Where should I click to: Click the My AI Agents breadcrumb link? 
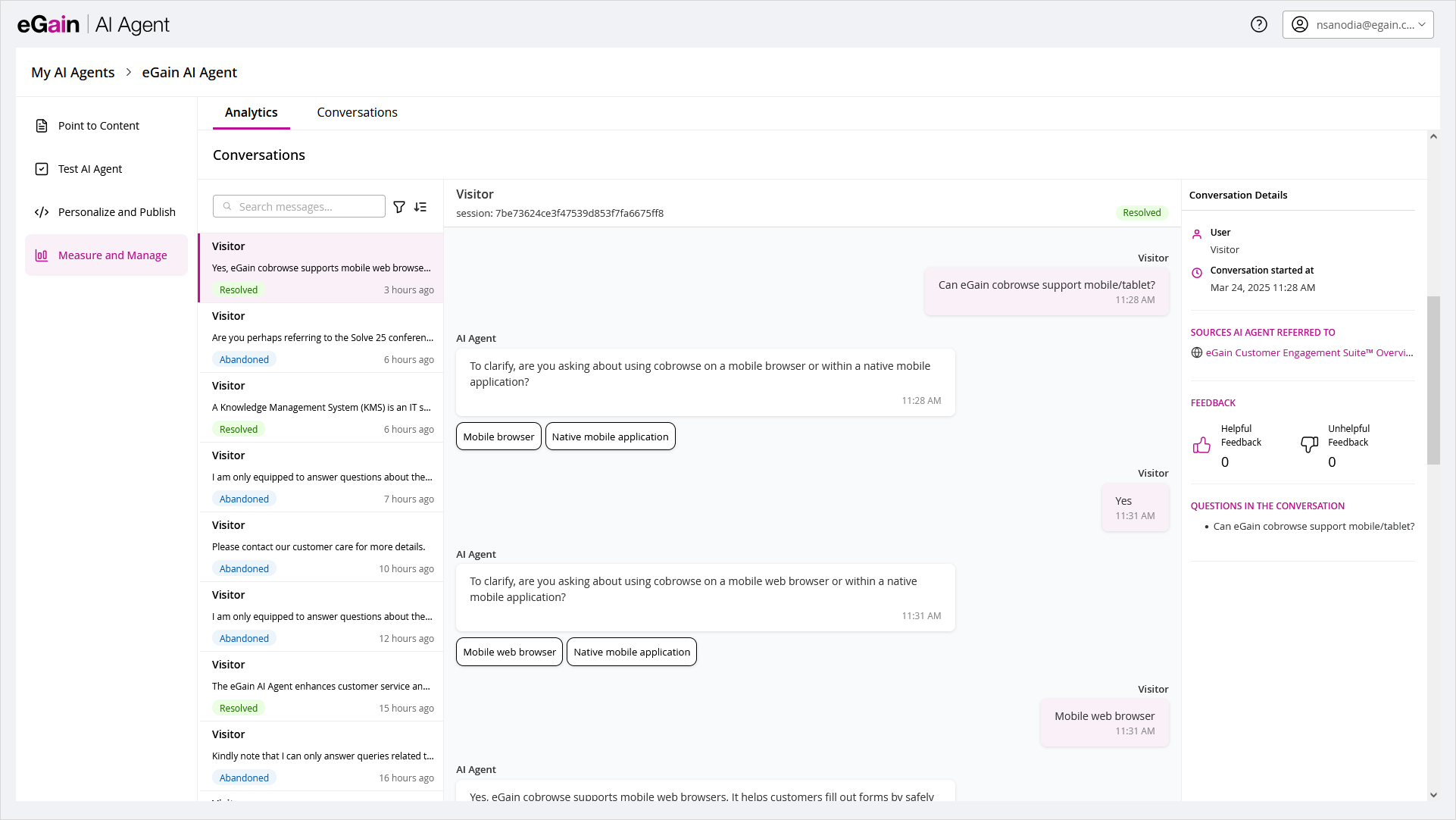click(73, 72)
